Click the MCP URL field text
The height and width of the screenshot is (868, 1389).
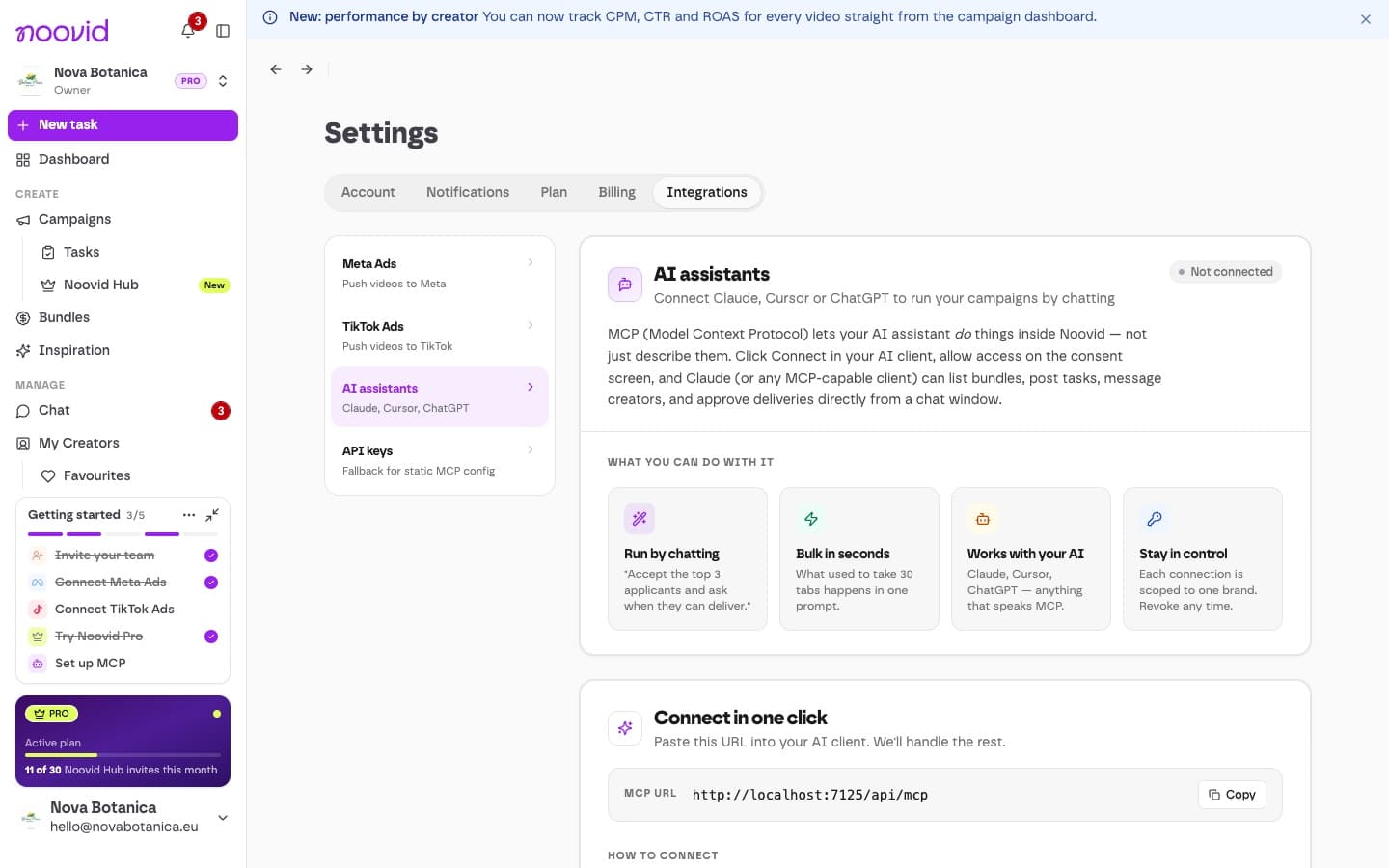(x=810, y=795)
